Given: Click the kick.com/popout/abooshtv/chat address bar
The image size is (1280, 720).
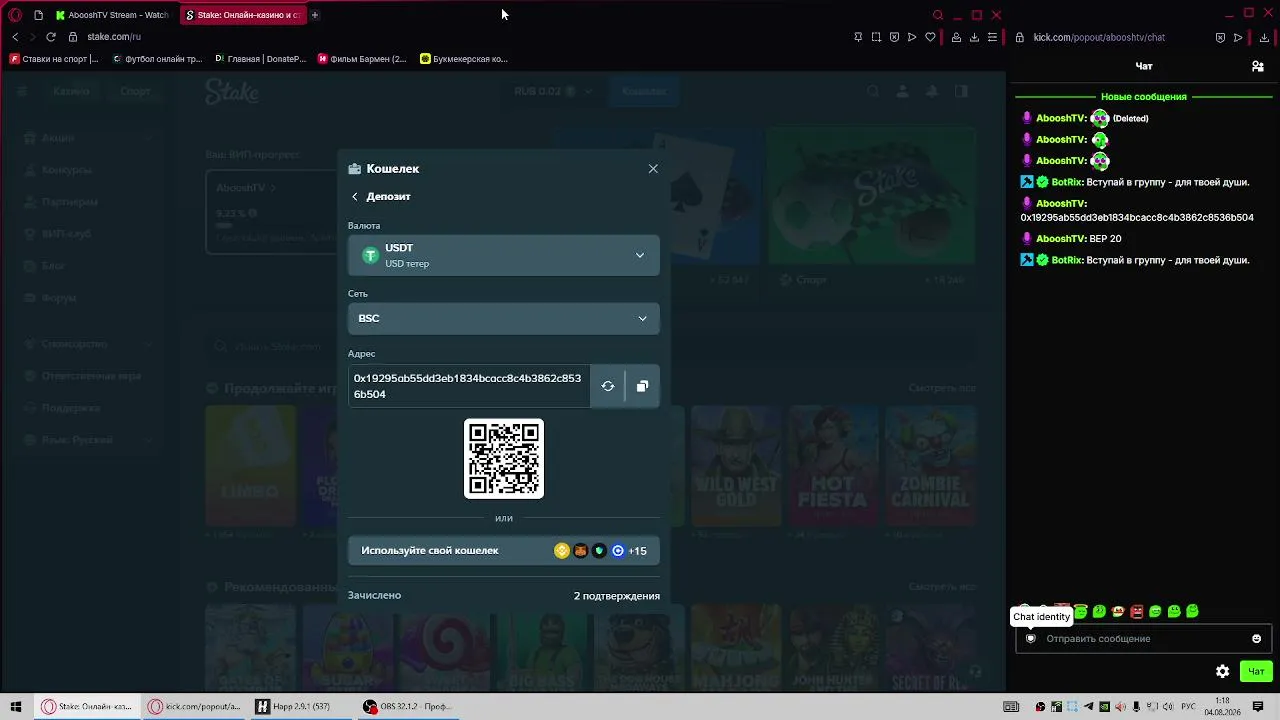Looking at the screenshot, I should point(1099,37).
